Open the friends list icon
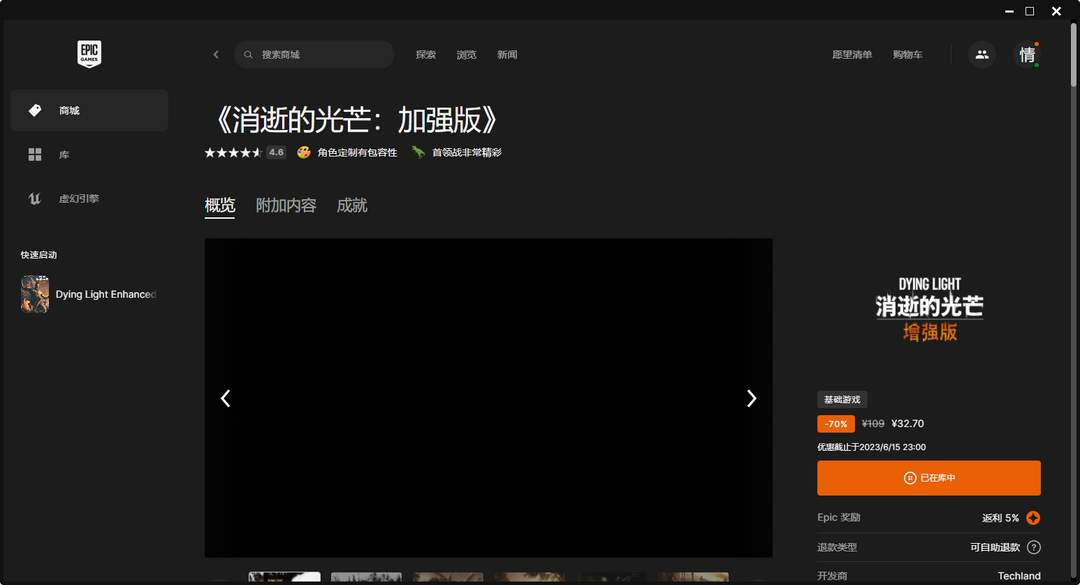 point(982,54)
